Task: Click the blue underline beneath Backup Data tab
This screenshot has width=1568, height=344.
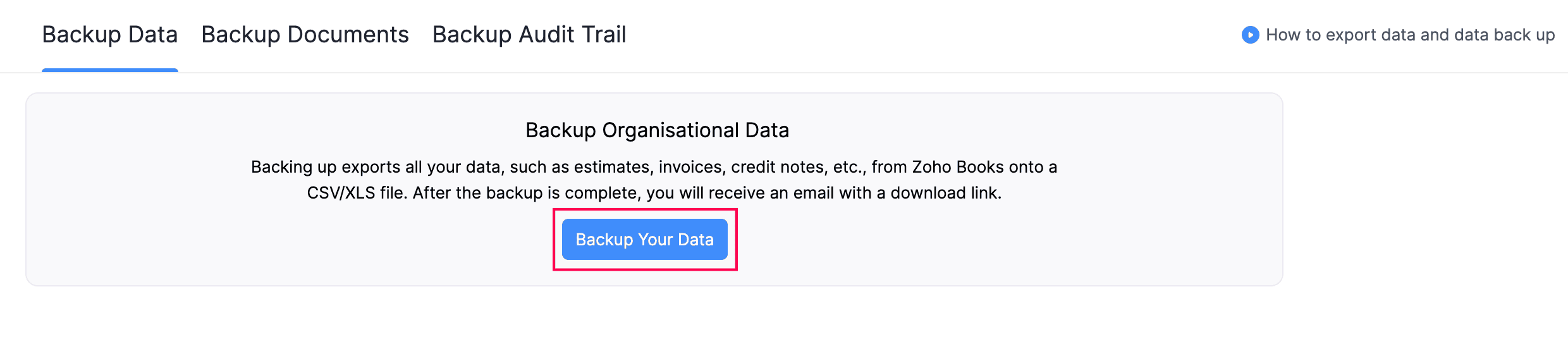Action: [x=109, y=70]
